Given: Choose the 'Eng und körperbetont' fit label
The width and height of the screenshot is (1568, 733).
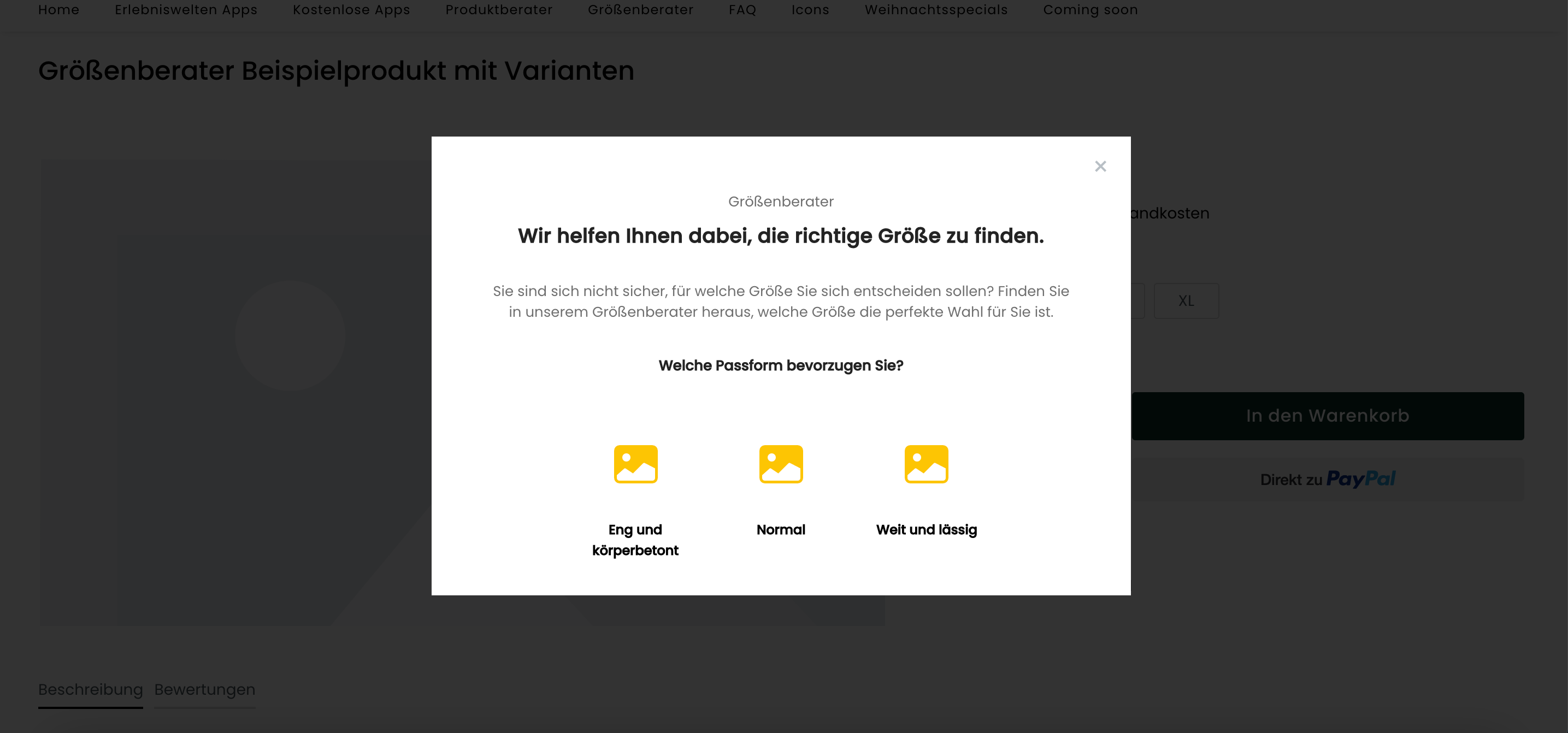Looking at the screenshot, I should click(x=635, y=540).
